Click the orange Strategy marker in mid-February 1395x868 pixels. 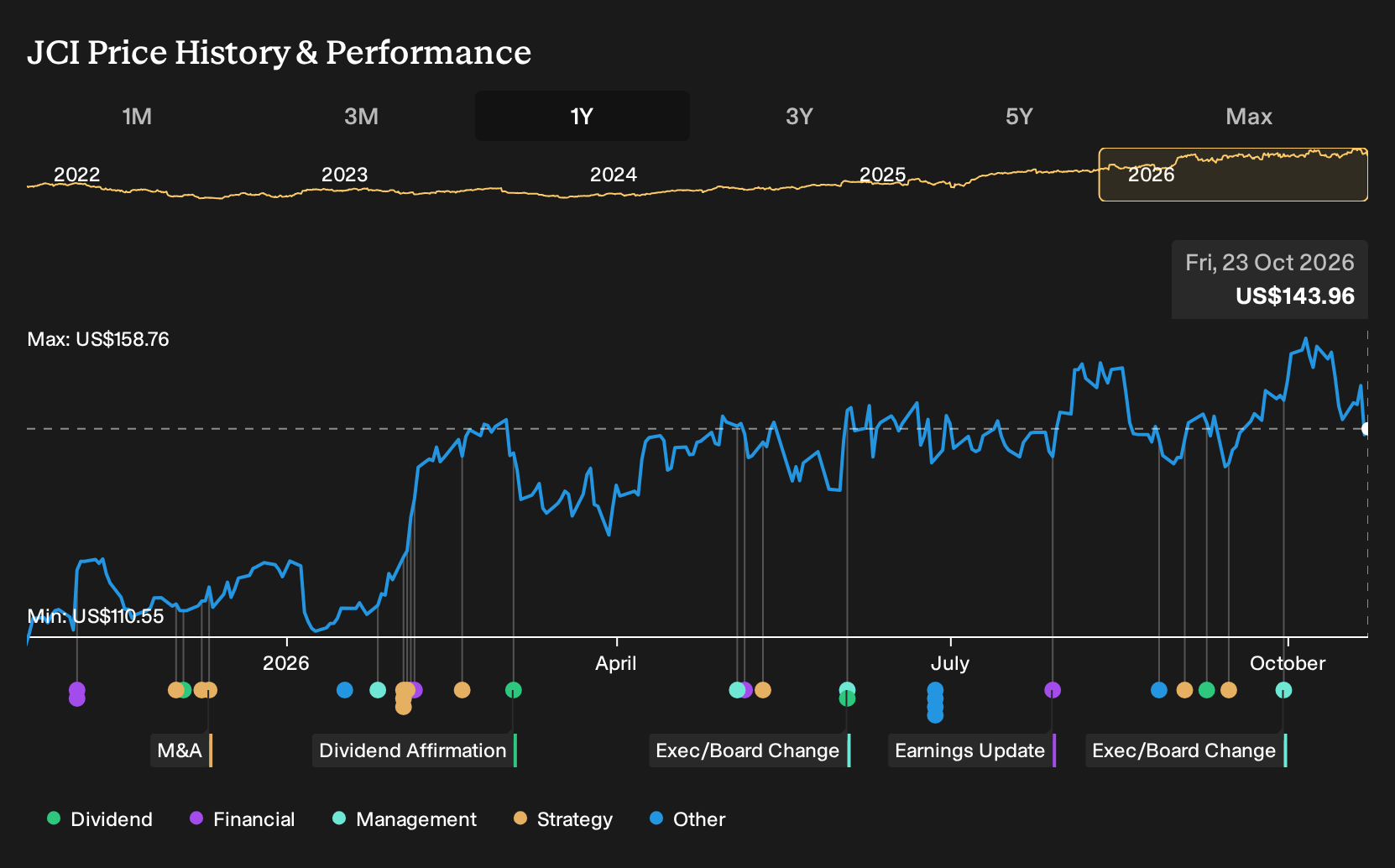pos(462,690)
